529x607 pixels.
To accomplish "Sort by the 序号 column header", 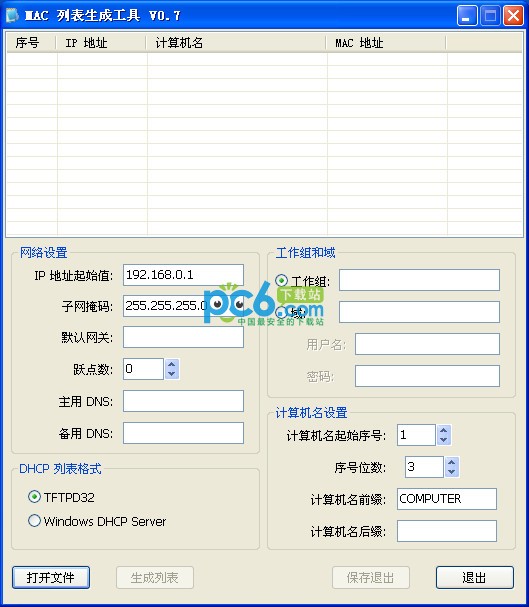I will tap(32, 43).
